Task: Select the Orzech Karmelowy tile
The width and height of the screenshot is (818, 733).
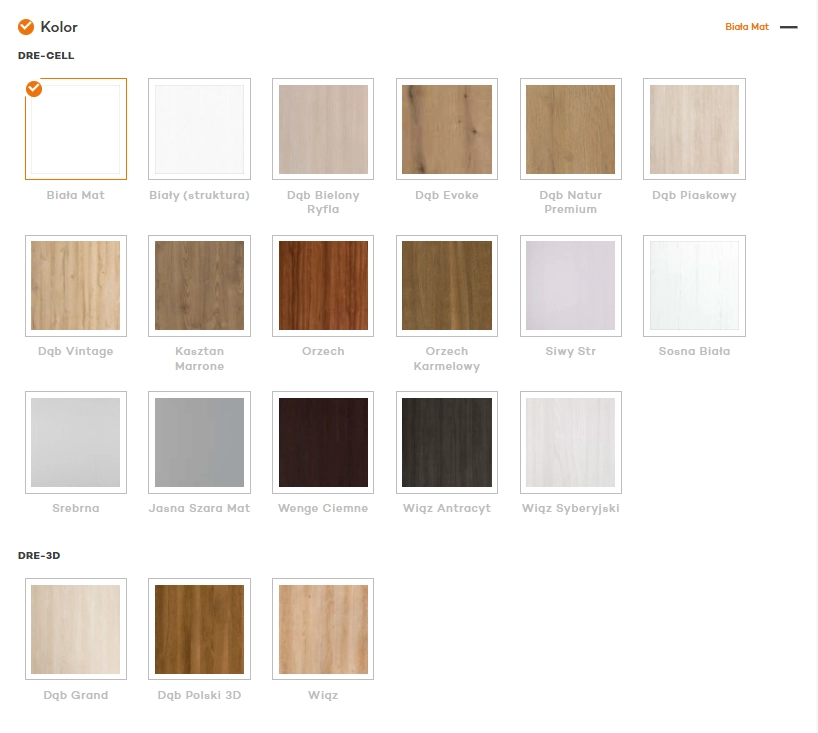Action: [447, 285]
